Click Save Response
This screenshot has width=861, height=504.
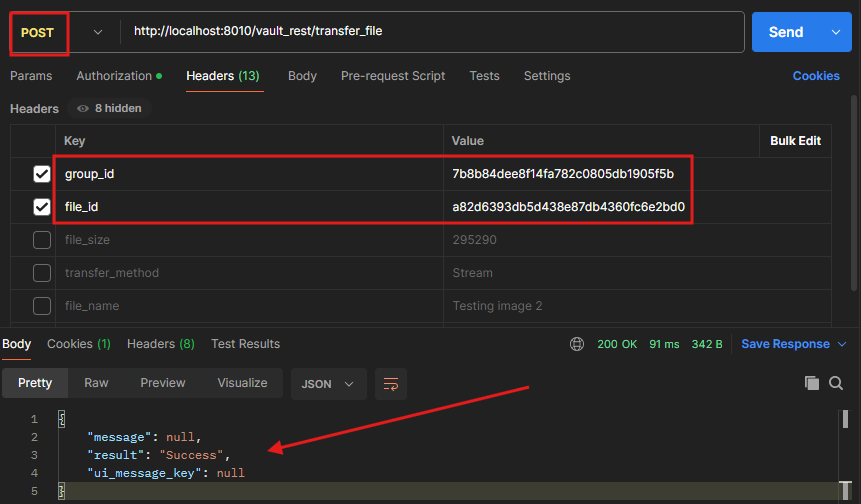[785, 344]
